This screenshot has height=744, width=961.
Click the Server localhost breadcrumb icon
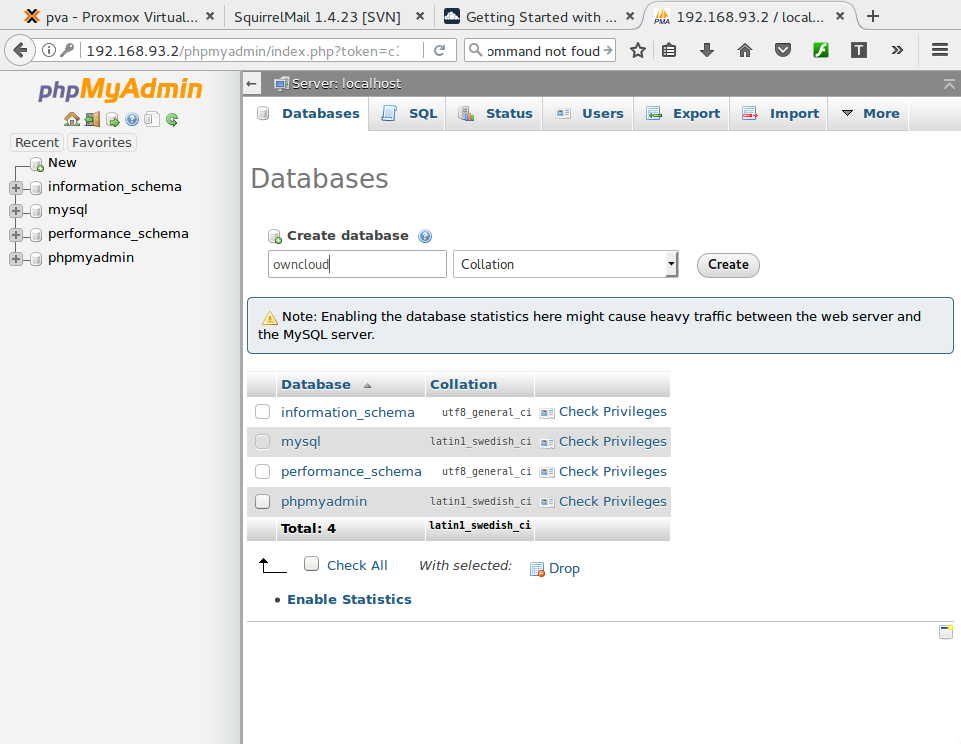[x=281, y=83]
